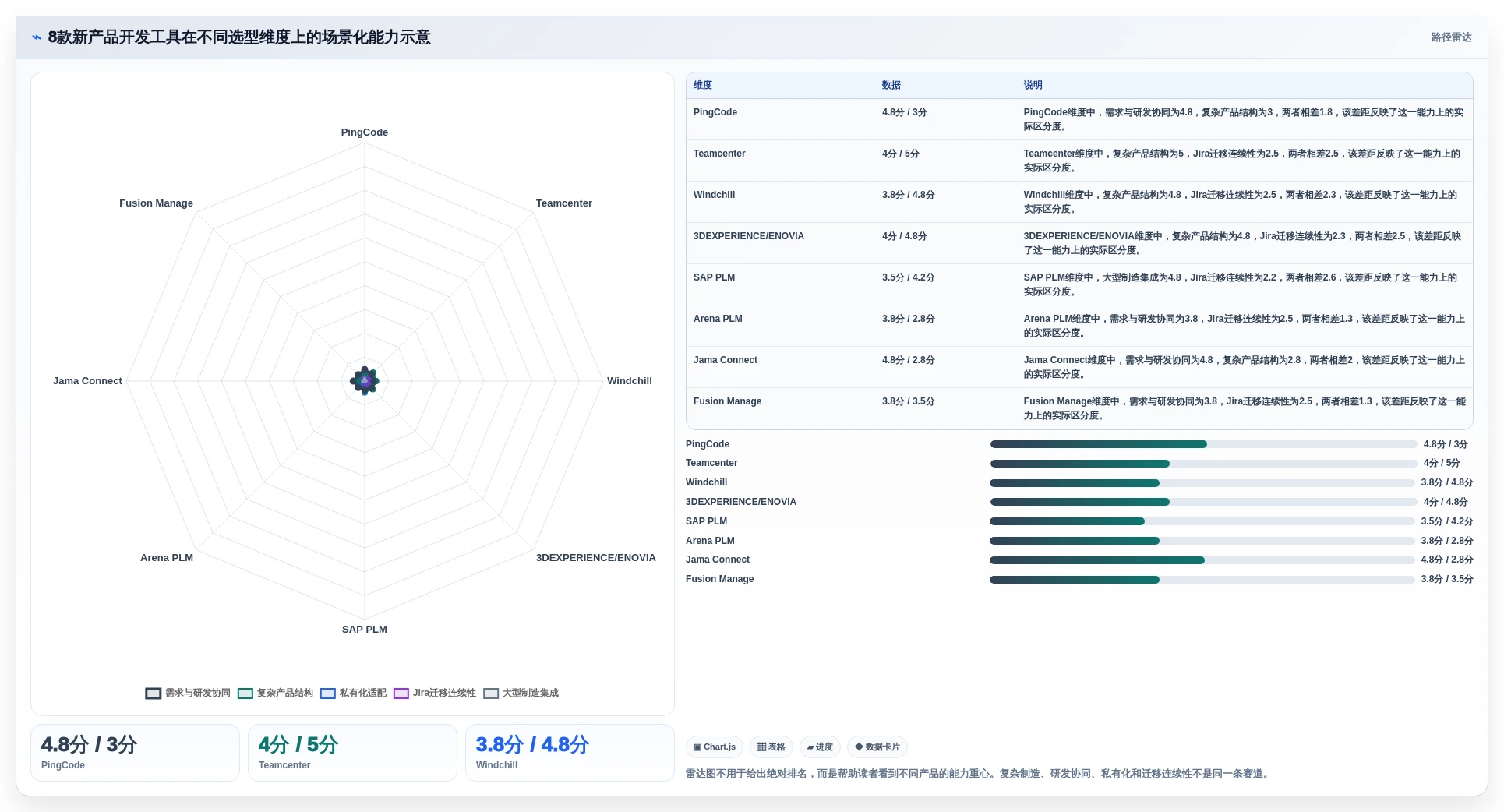
Task: Toggle the 复杂产品结构 legend series
Action: pos(275,693)
